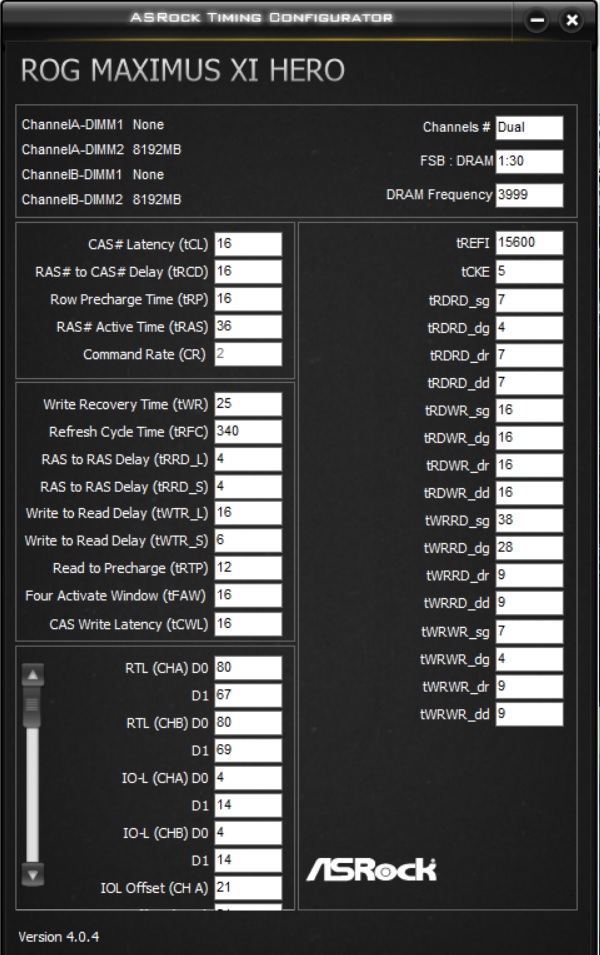Focus the IO-L (CHB) D1 field
The width and height of the screenshot is (600, 955).
tap(248, 860)
